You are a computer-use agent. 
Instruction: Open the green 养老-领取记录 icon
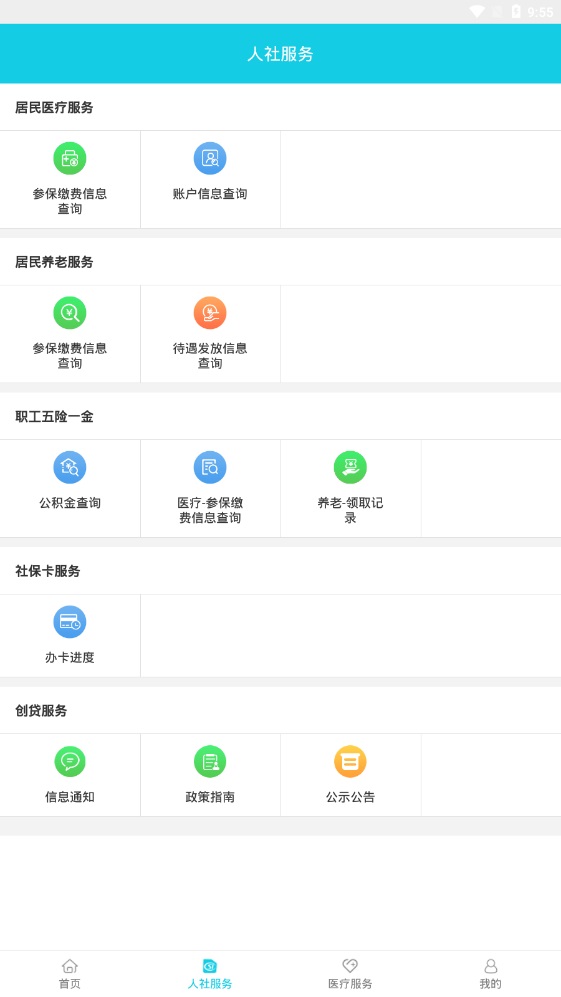[350, 467]
